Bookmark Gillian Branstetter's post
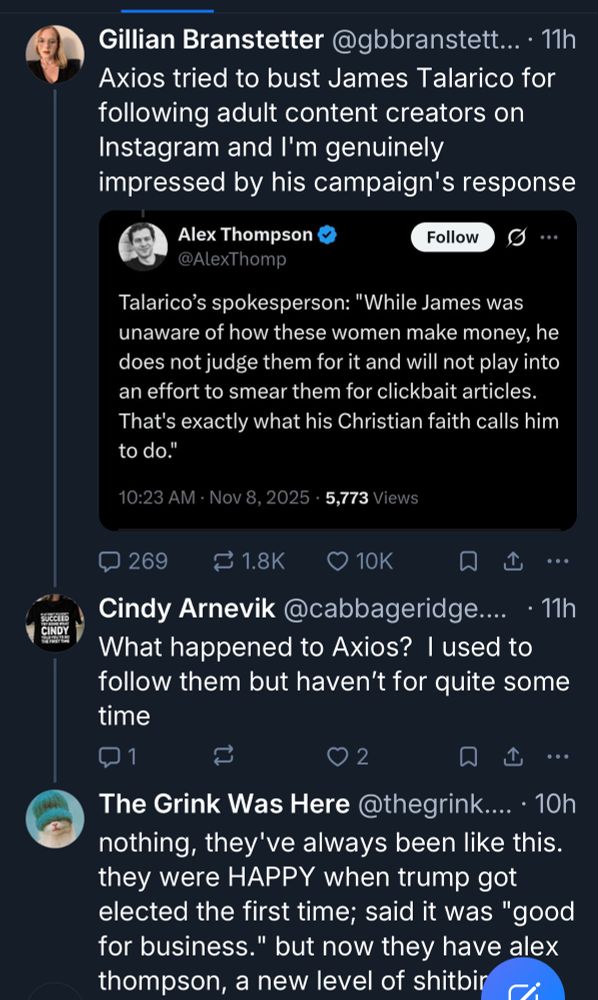The width and height of the screenshot is (598, 1000). click(x=466, y=562)
